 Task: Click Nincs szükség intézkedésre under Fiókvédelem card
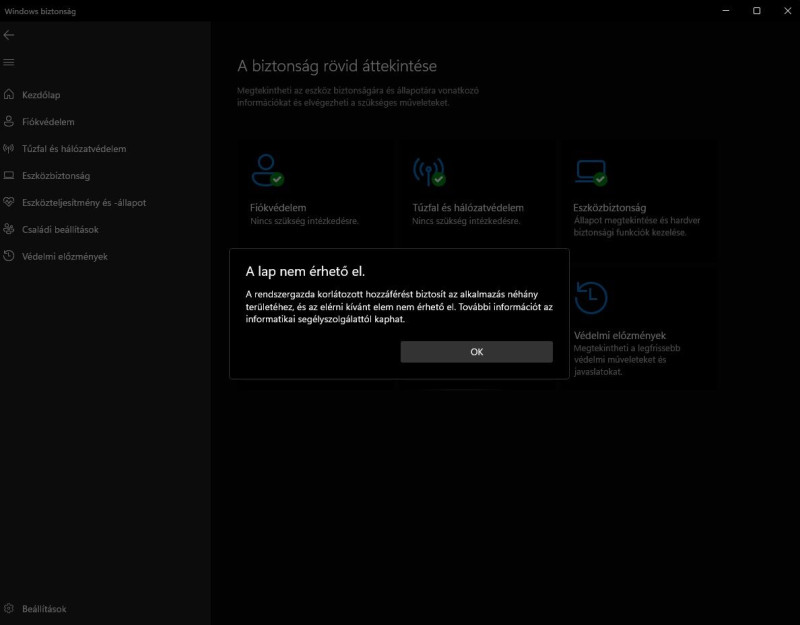coord(304,221)
